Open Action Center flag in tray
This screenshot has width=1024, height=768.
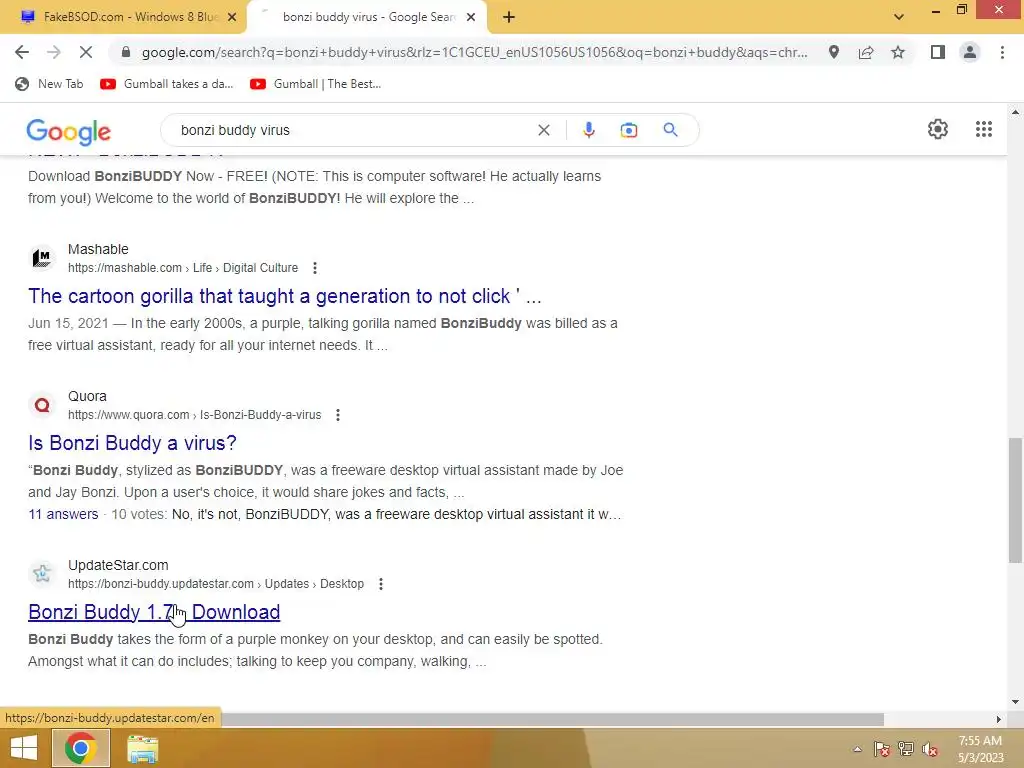(882, 749)
